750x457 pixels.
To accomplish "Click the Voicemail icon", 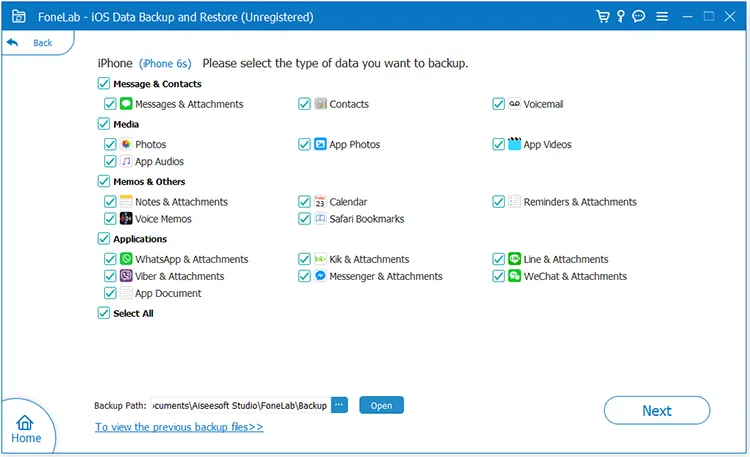I will point(515,103).
